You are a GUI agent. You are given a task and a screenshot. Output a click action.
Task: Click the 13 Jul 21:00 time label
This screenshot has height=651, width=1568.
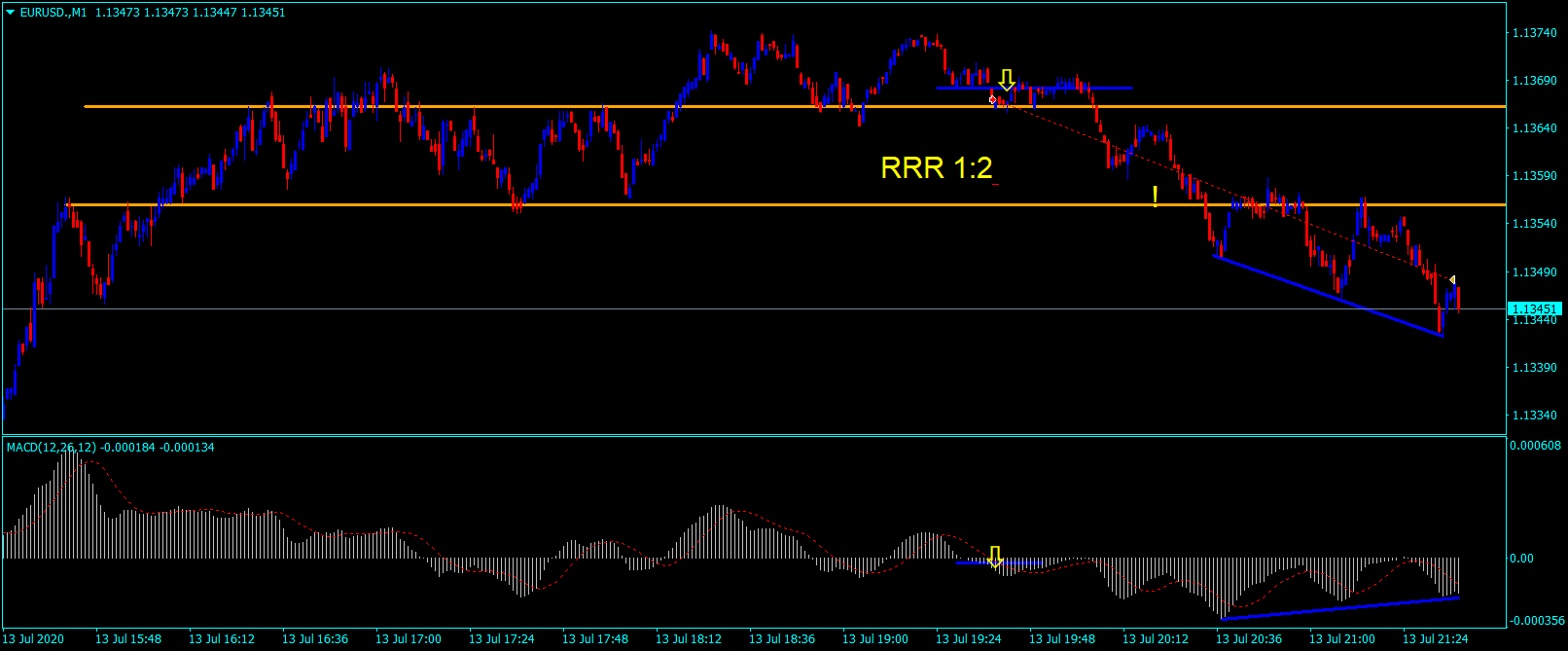coord(1342,639)
